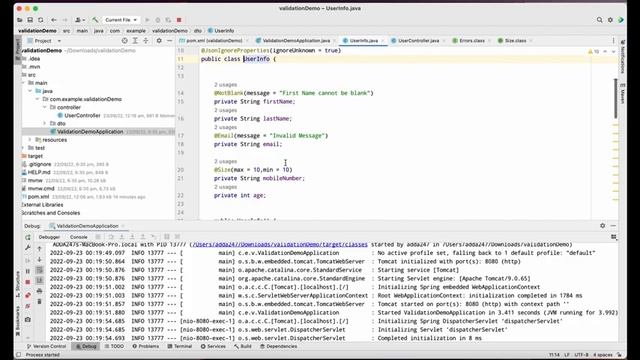Minimize the Debug tool window
The width and height of the screenshot is (640, 360).
[613, 226]
